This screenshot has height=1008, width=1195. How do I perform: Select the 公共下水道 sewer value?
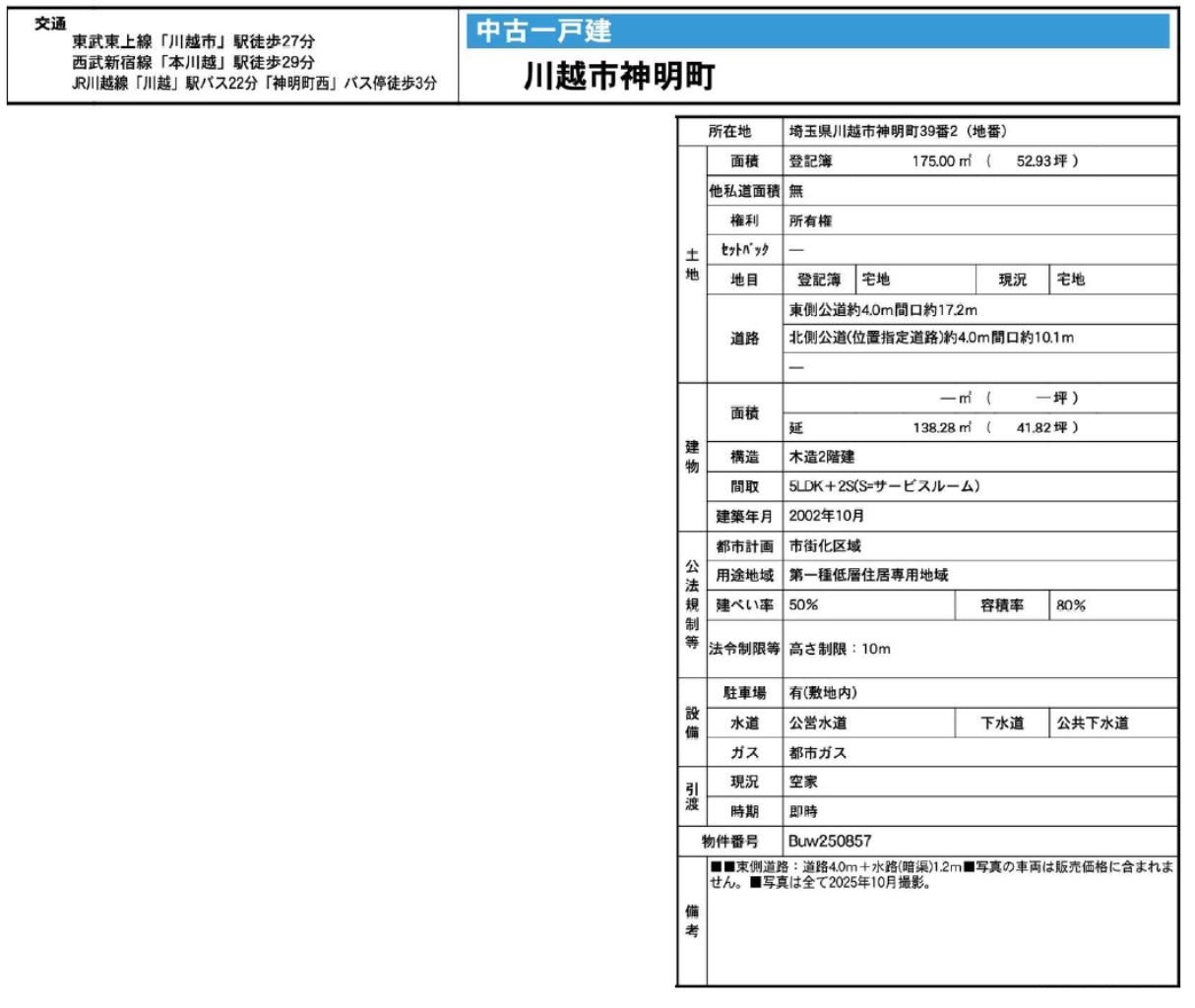1093,724
